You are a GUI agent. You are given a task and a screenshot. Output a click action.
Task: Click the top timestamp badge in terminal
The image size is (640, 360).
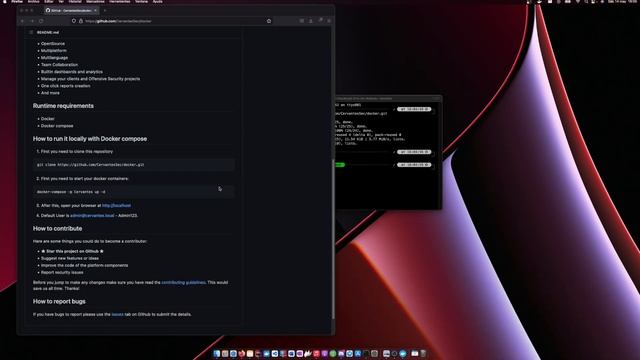click(x=414, y=109)
